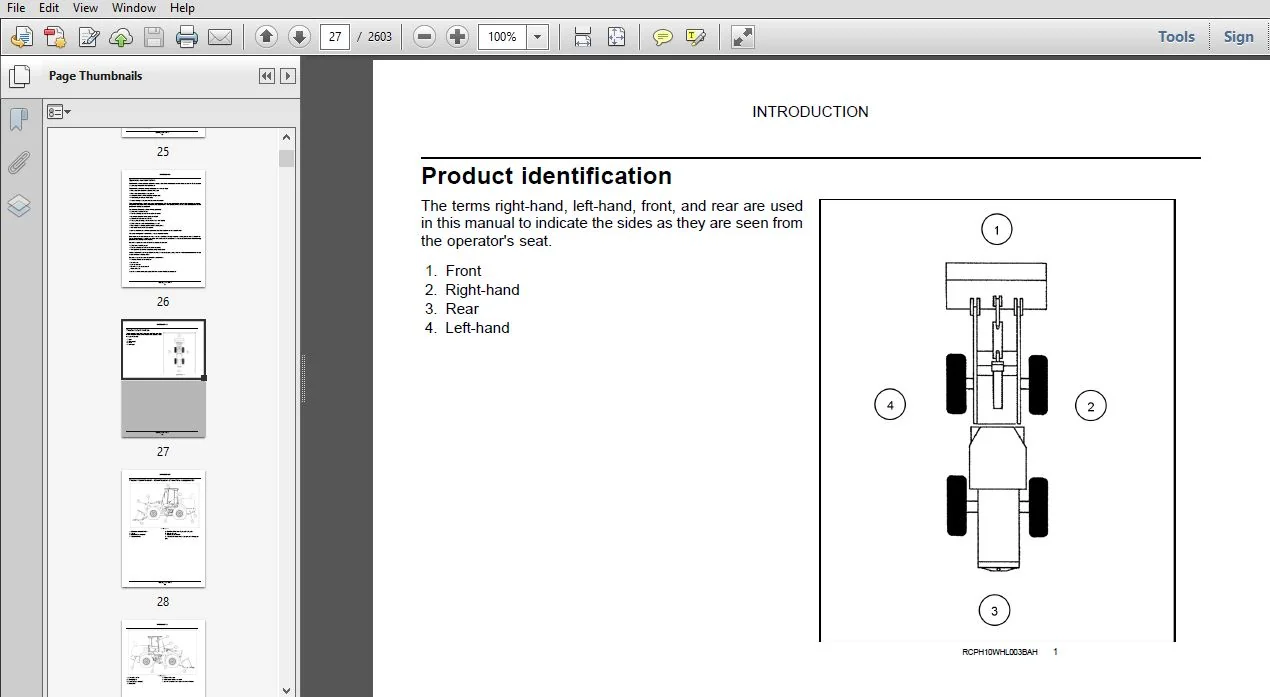Click the navigation pane divider grip handle
1270x697 pixels.
point(304,379)
